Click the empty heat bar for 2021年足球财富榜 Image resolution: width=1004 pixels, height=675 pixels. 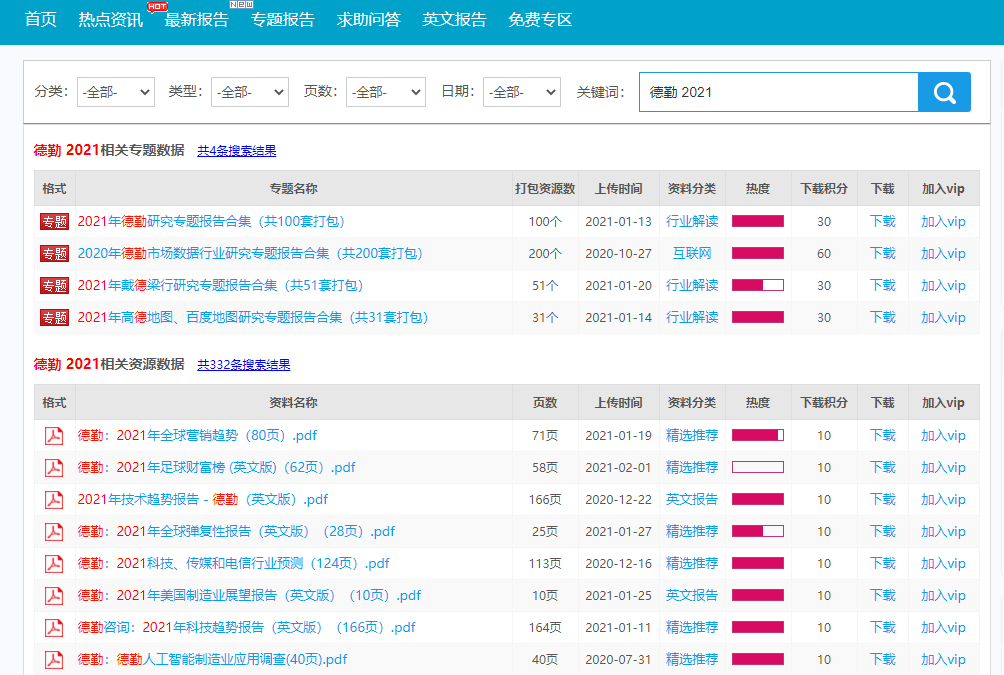[x=758, y=468]
